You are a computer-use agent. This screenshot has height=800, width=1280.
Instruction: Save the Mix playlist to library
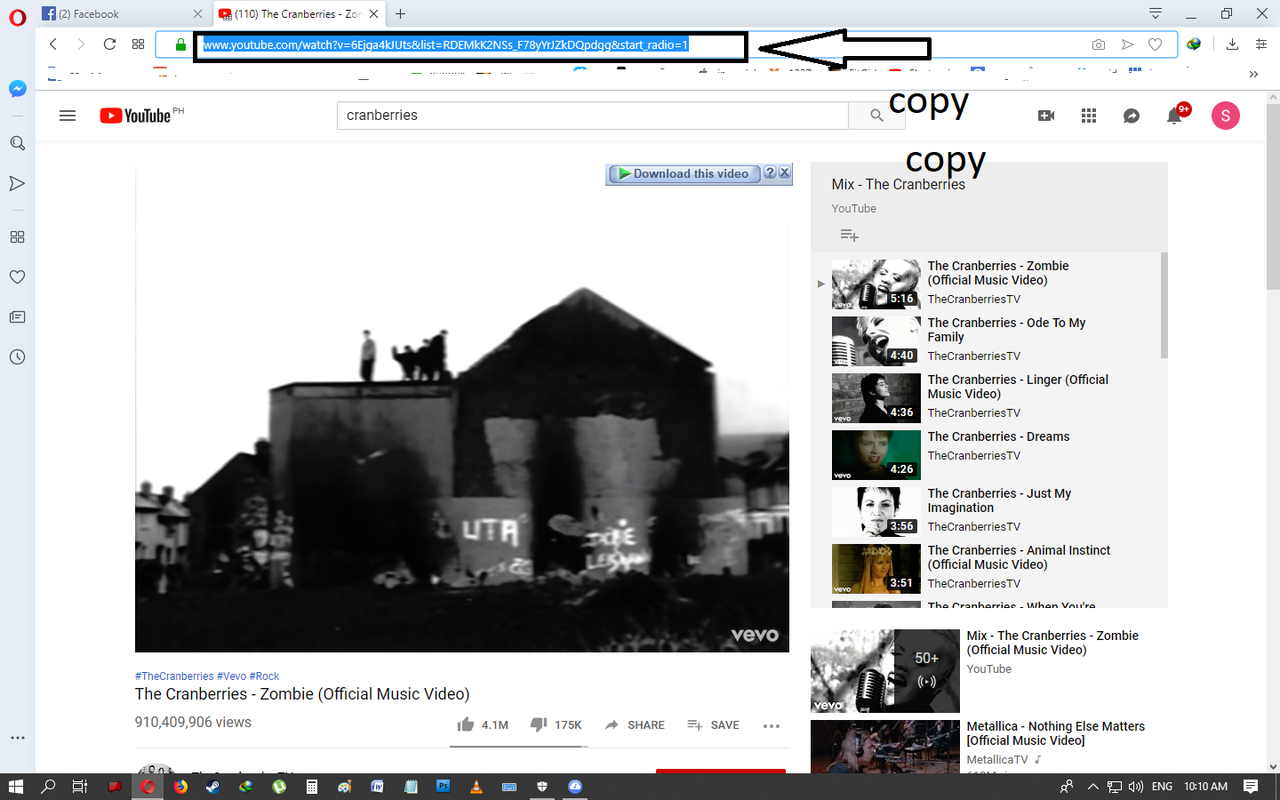coord(849,235)
